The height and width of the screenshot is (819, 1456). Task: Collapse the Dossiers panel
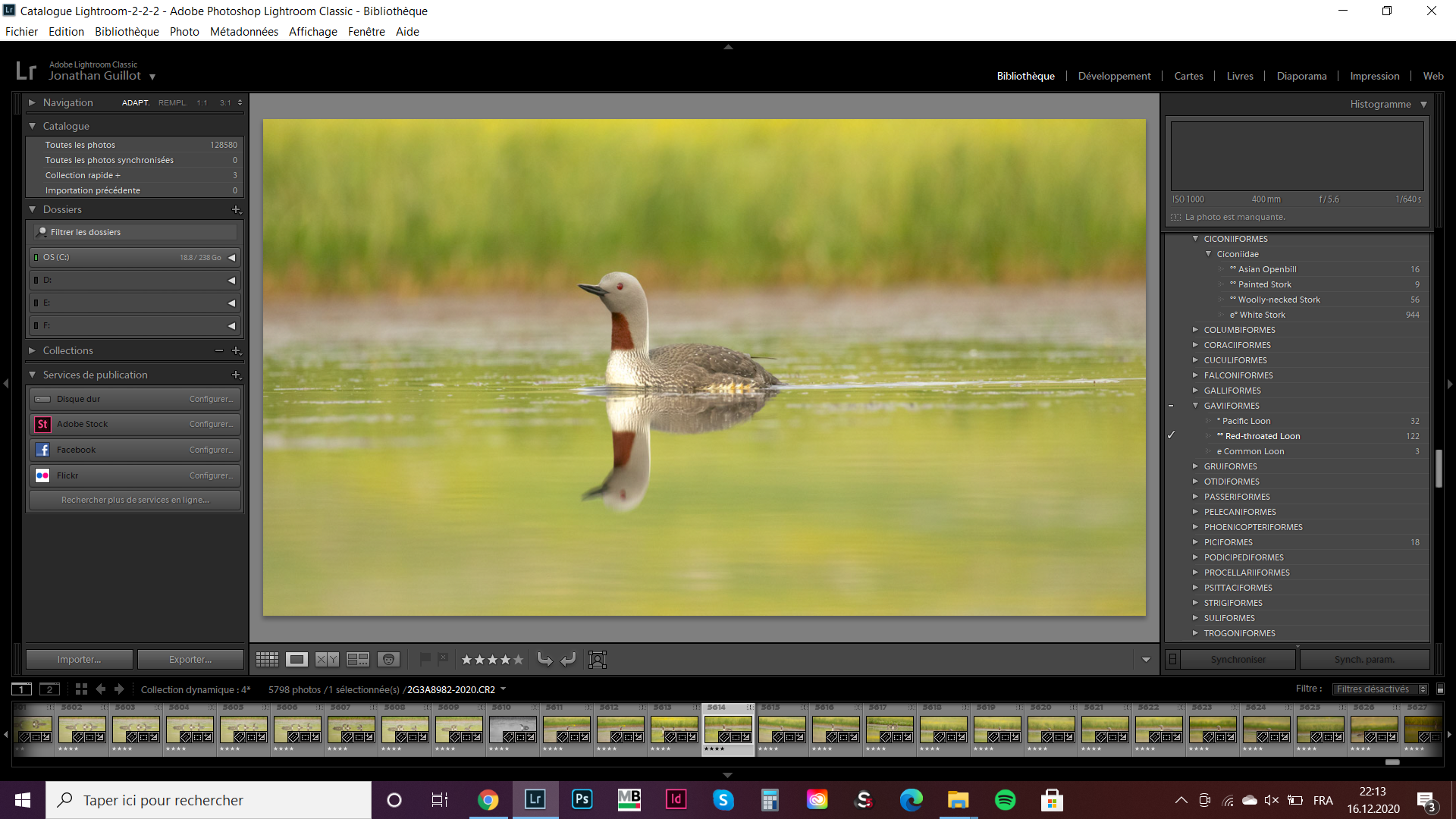32,209
